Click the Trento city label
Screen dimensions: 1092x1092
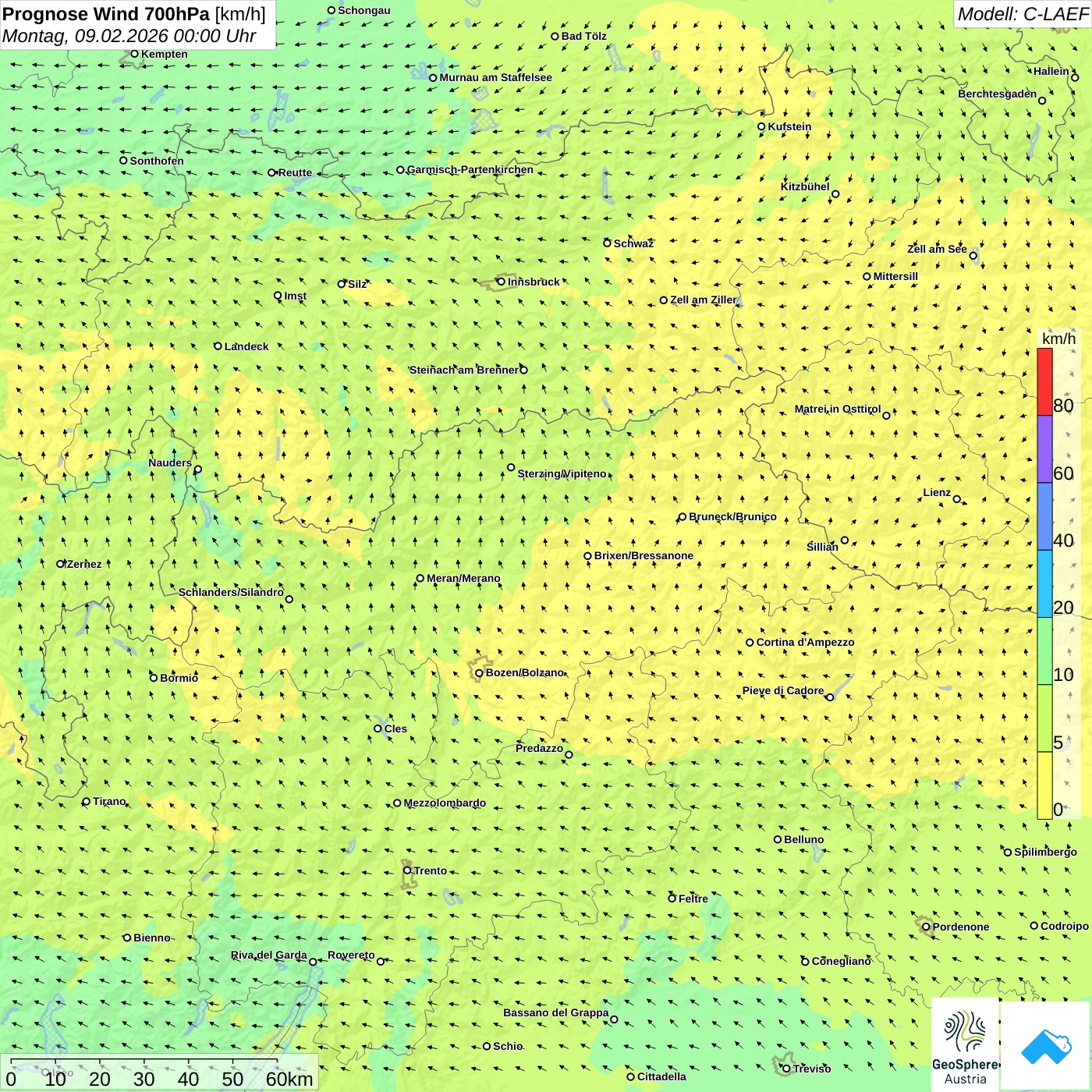click(431, 870)
